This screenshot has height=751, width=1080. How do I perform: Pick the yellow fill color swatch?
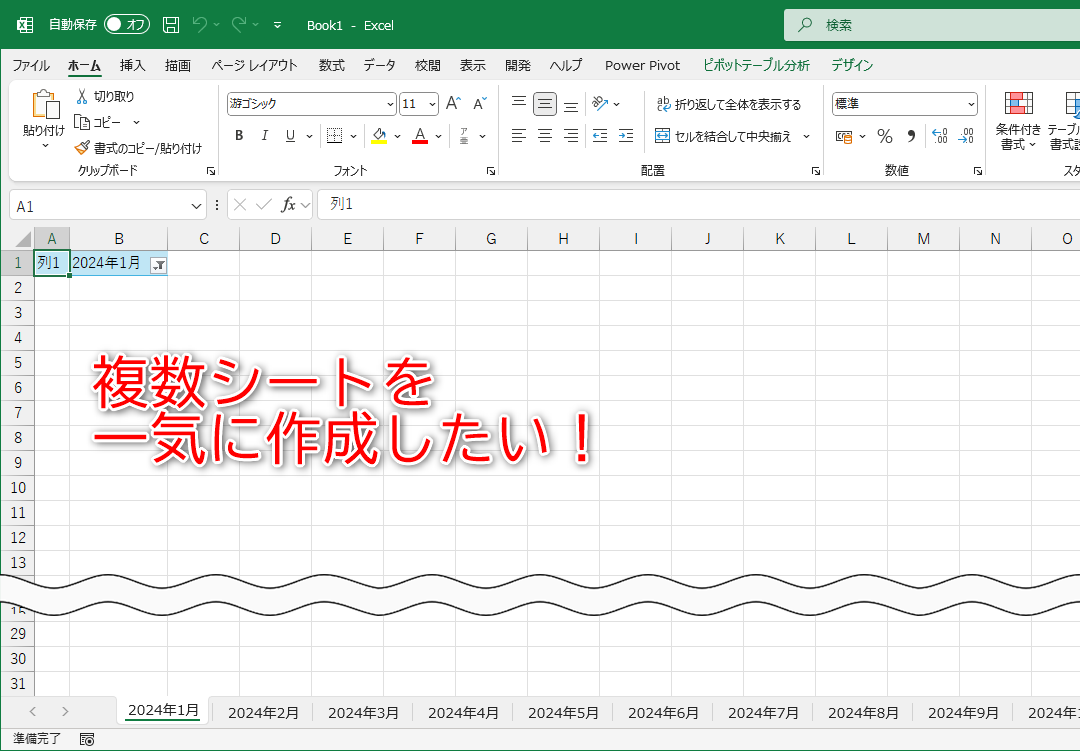point(378,142)
